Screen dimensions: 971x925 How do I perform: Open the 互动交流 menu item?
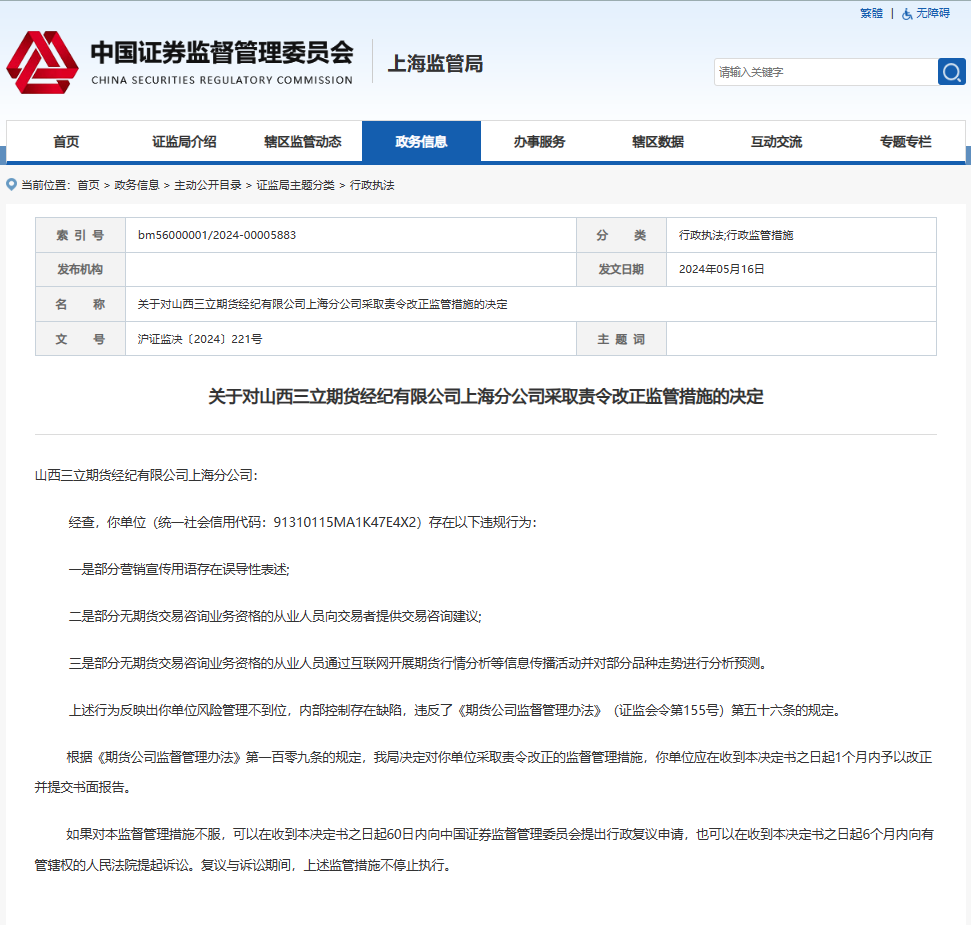(x=777, y=141)
